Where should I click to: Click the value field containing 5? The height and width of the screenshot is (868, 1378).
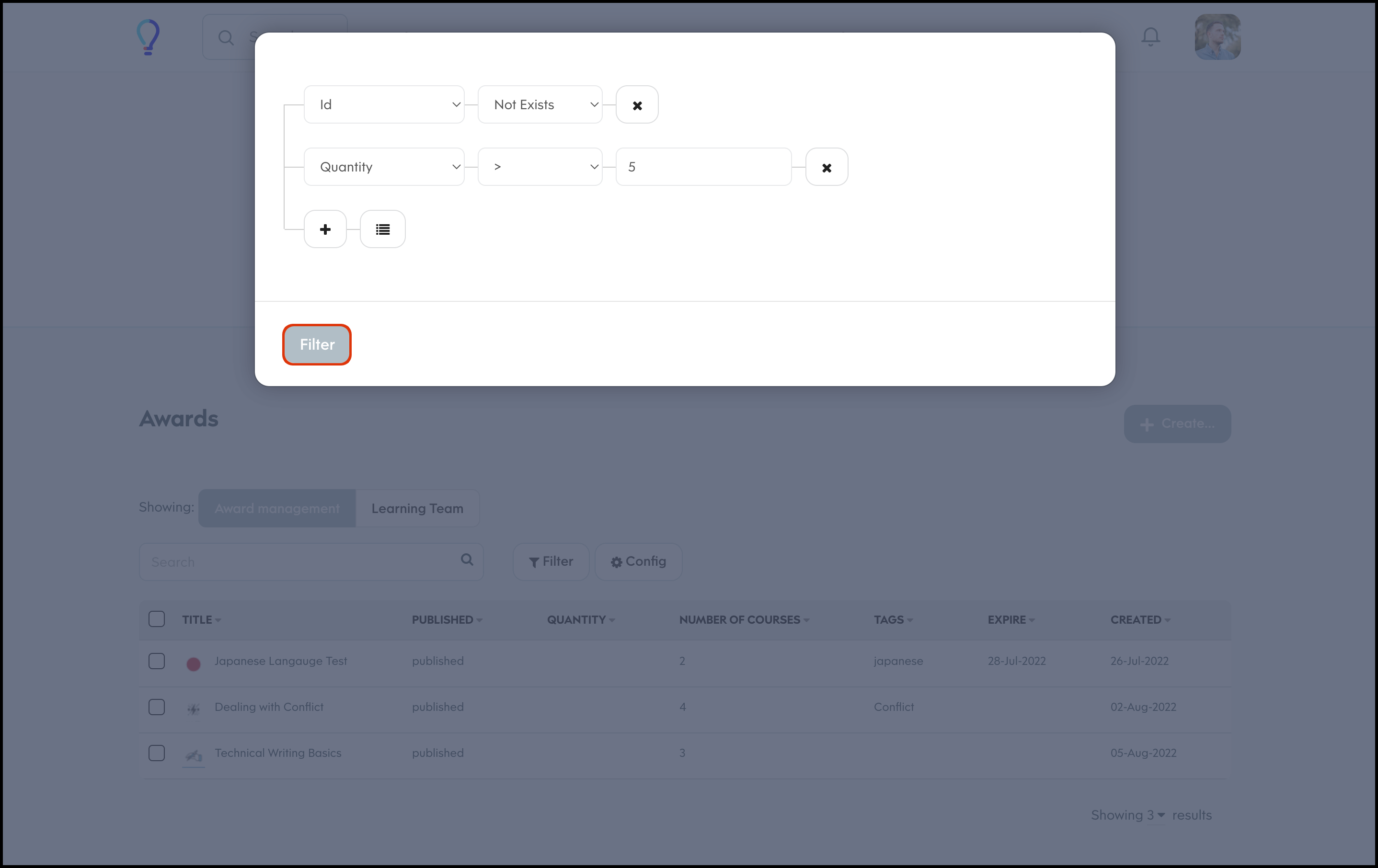(703, 167)
